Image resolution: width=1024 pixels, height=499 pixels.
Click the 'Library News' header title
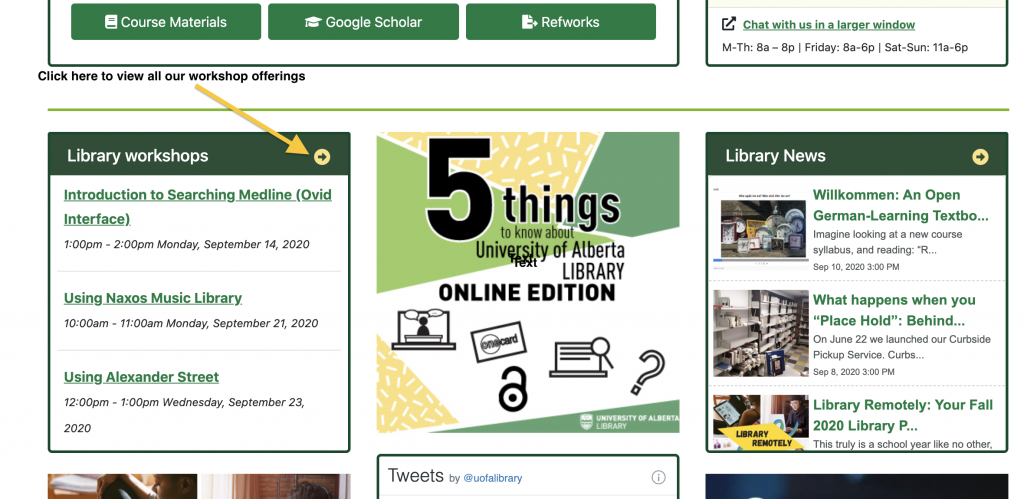pos(775,155)
